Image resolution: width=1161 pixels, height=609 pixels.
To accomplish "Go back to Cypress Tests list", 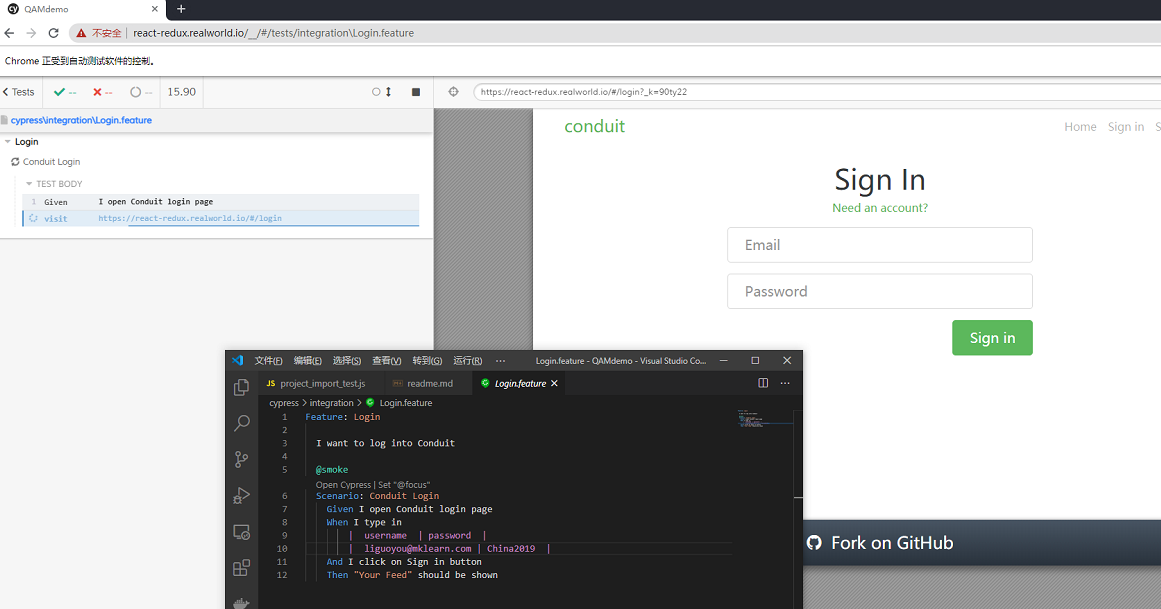I will click(x=19, y=92).
